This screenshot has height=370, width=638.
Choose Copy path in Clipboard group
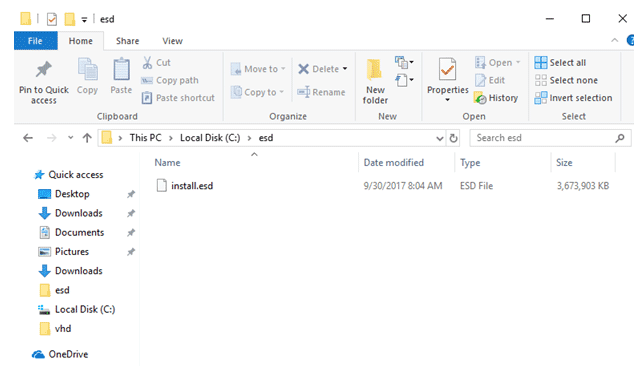170,80
